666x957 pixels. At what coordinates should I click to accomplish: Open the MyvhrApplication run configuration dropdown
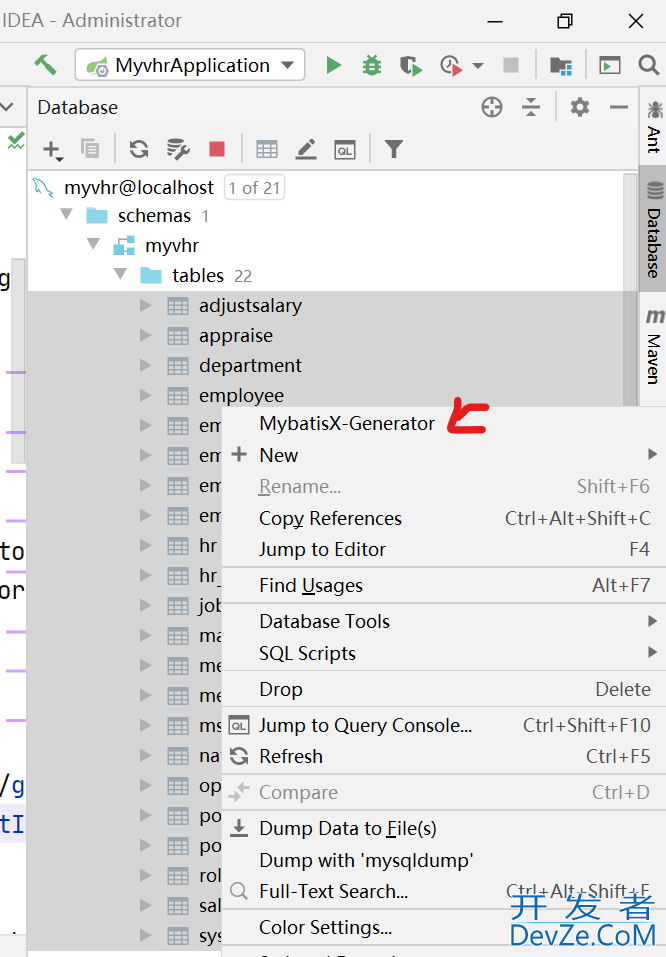pyautogui.click(x=190, y=65)
